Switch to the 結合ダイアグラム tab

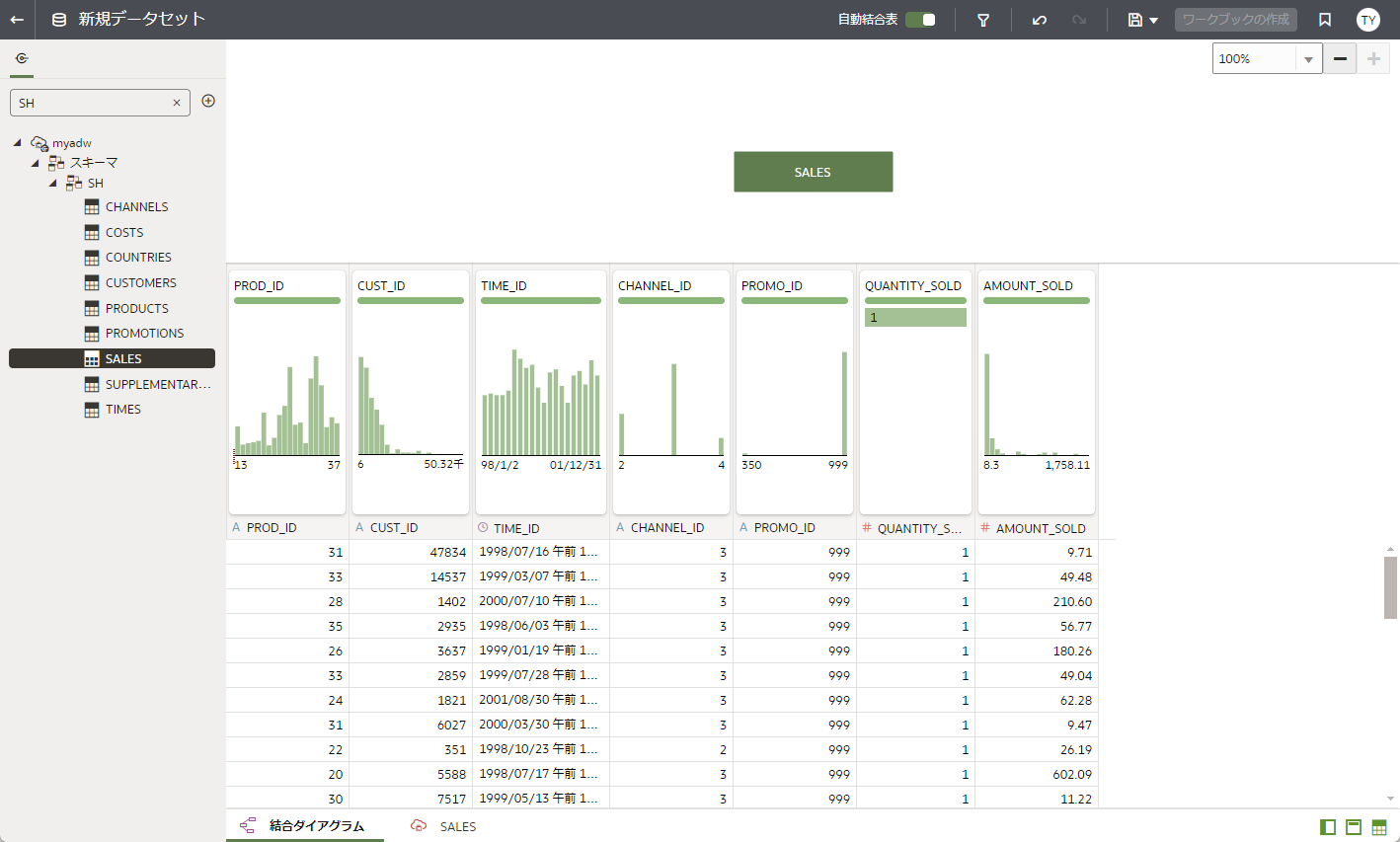click(305, 826)
